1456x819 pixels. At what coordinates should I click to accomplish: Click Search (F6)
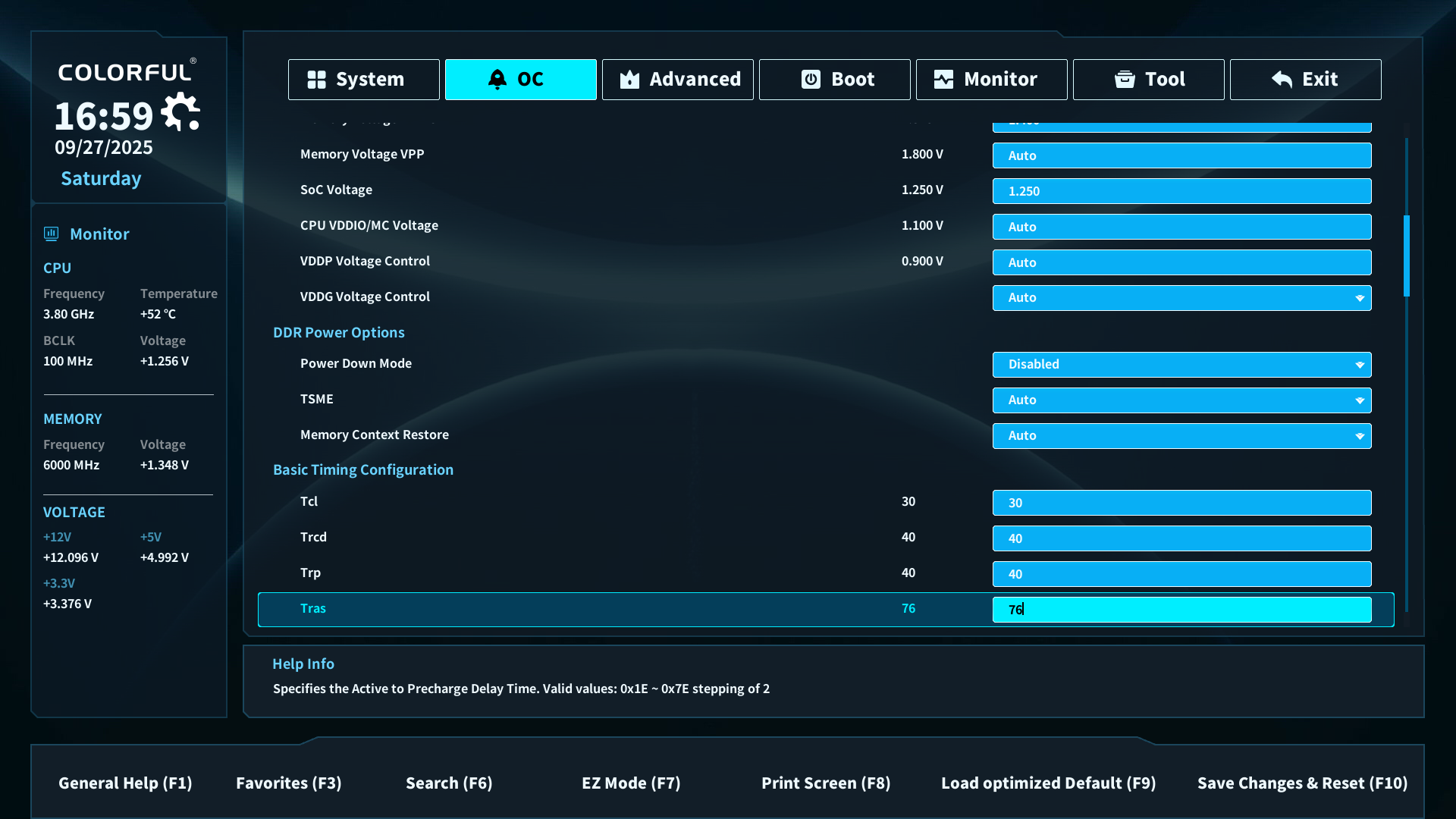449,783
